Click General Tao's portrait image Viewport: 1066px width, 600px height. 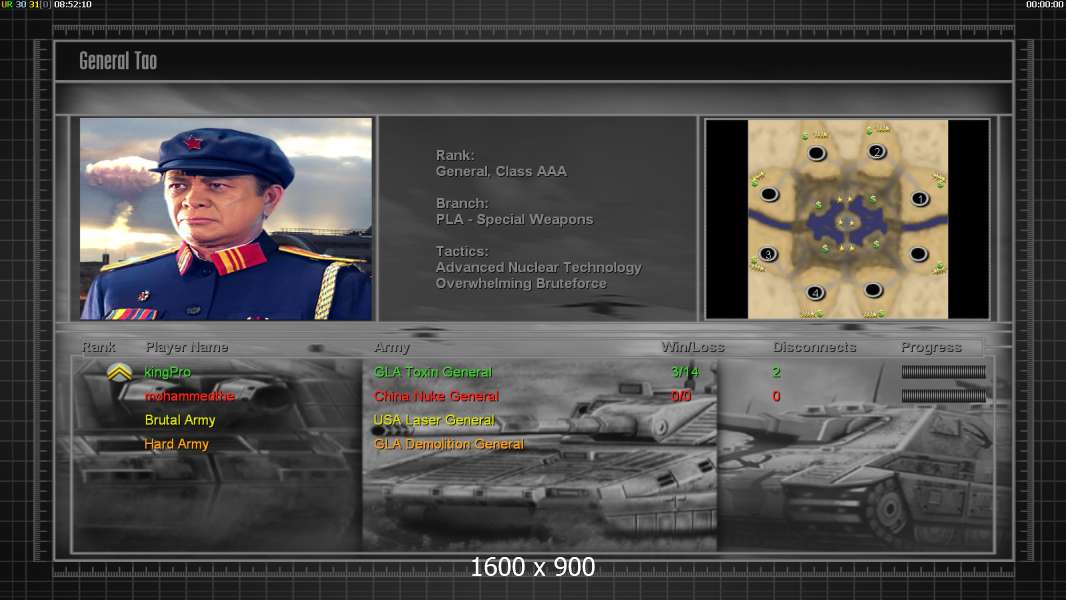[226, 219]
